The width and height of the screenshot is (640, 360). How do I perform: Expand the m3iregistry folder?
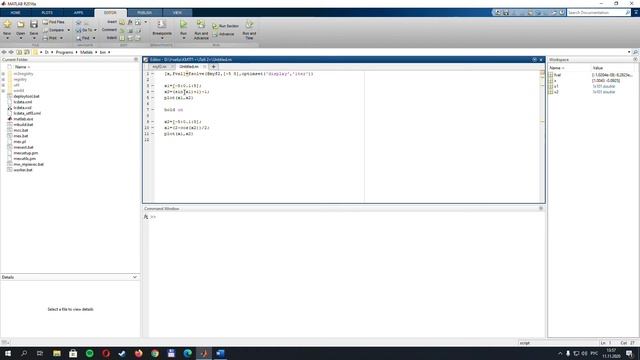point(4,74)
